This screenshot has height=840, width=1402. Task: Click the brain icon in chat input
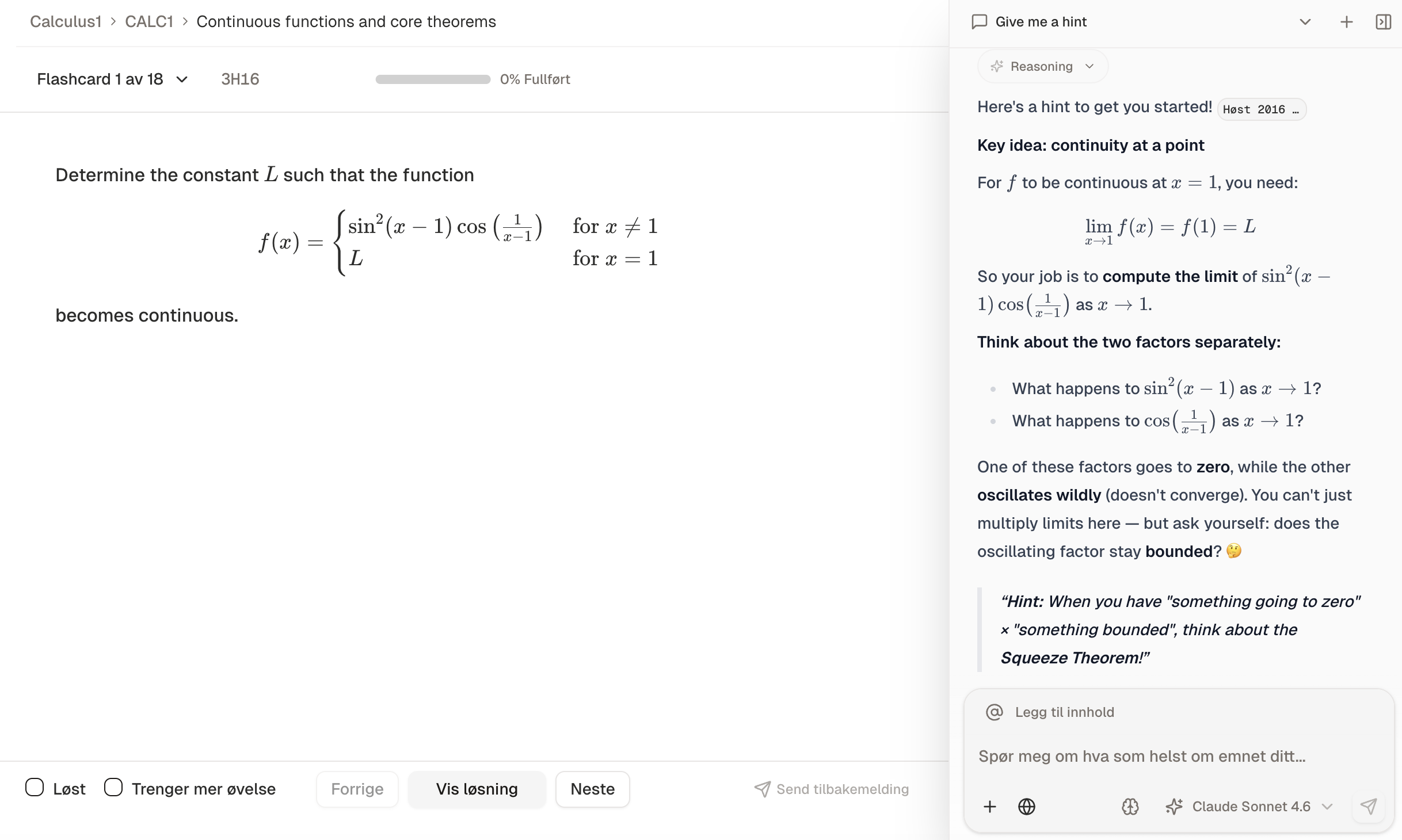click(x=1130, y=807)
